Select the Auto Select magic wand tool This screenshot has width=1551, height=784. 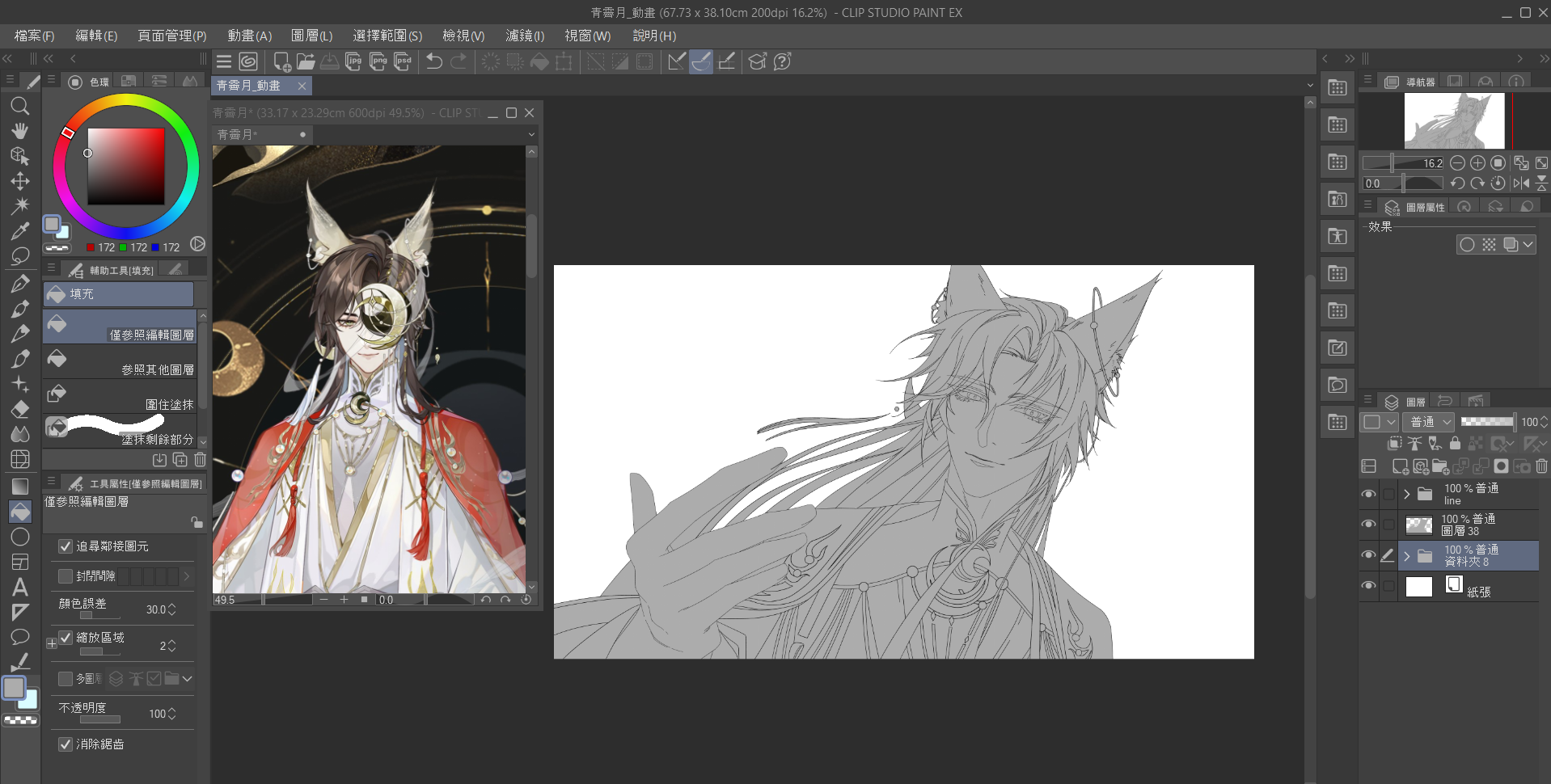coord(20,206)
